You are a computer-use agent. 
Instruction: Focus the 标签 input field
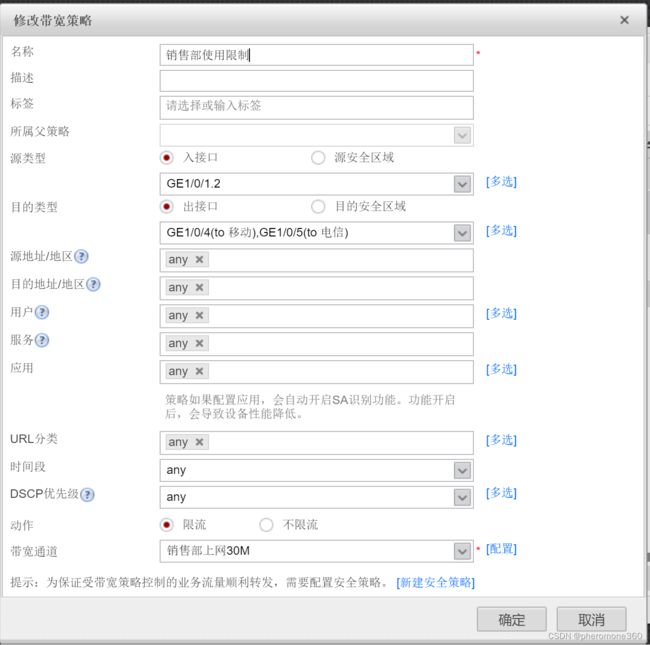pos(317,108)
